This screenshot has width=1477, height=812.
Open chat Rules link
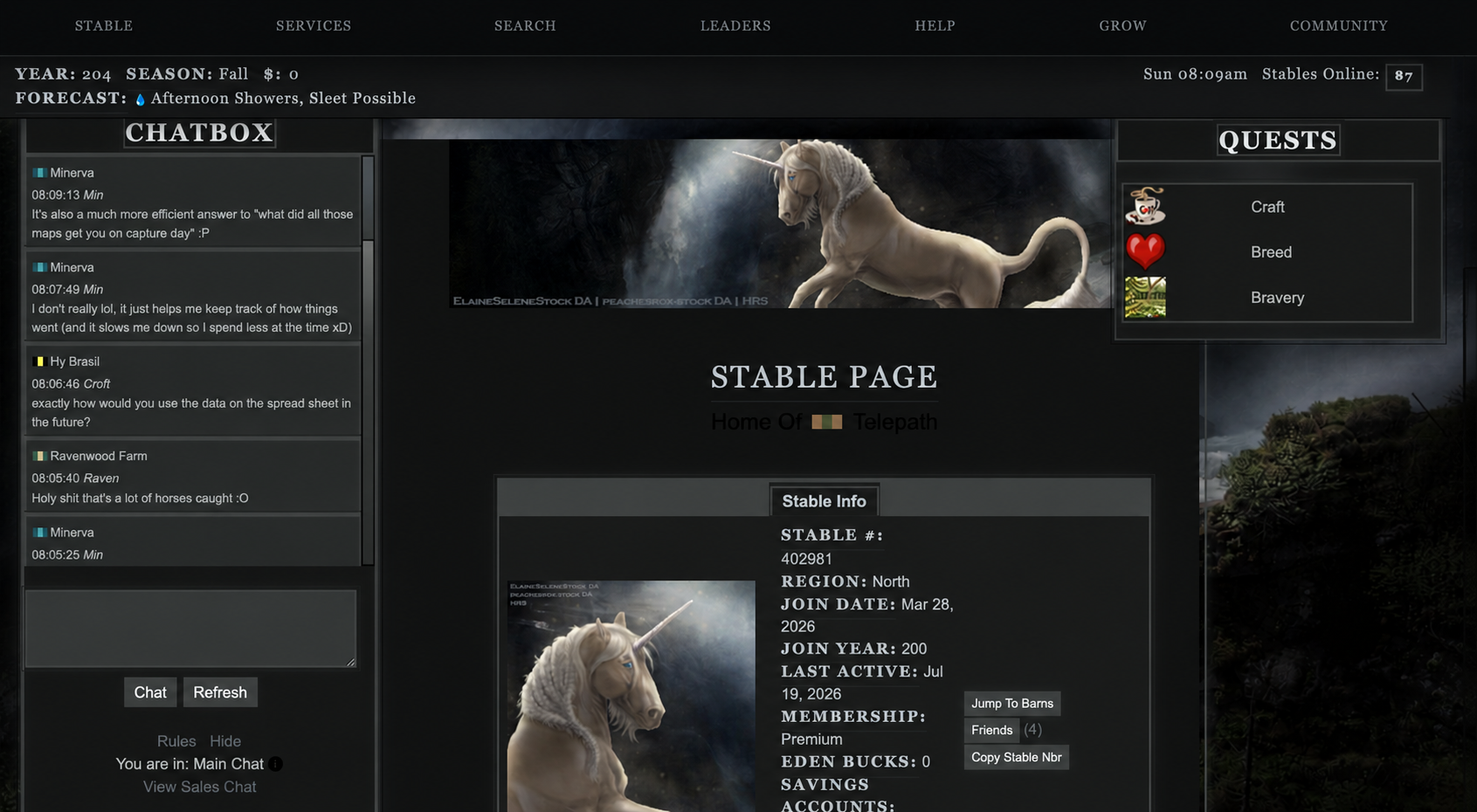[x=176, y=741]
